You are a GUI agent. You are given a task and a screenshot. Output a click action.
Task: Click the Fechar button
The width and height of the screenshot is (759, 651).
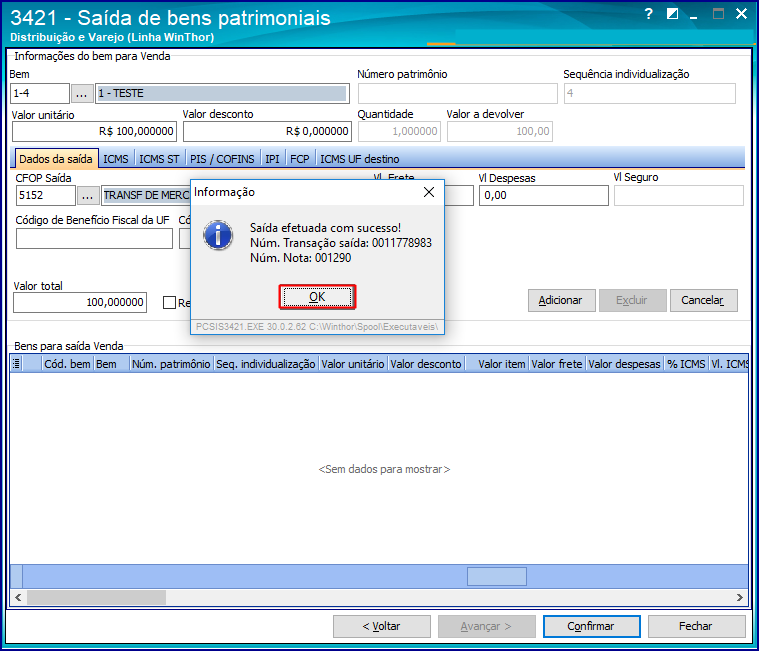tap(697, 627)
